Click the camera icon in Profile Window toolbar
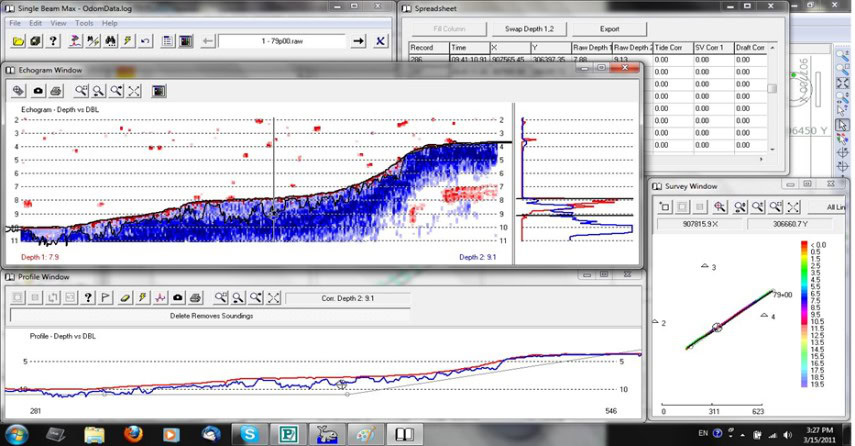This screenshot has height=446, width=855. 178,298
